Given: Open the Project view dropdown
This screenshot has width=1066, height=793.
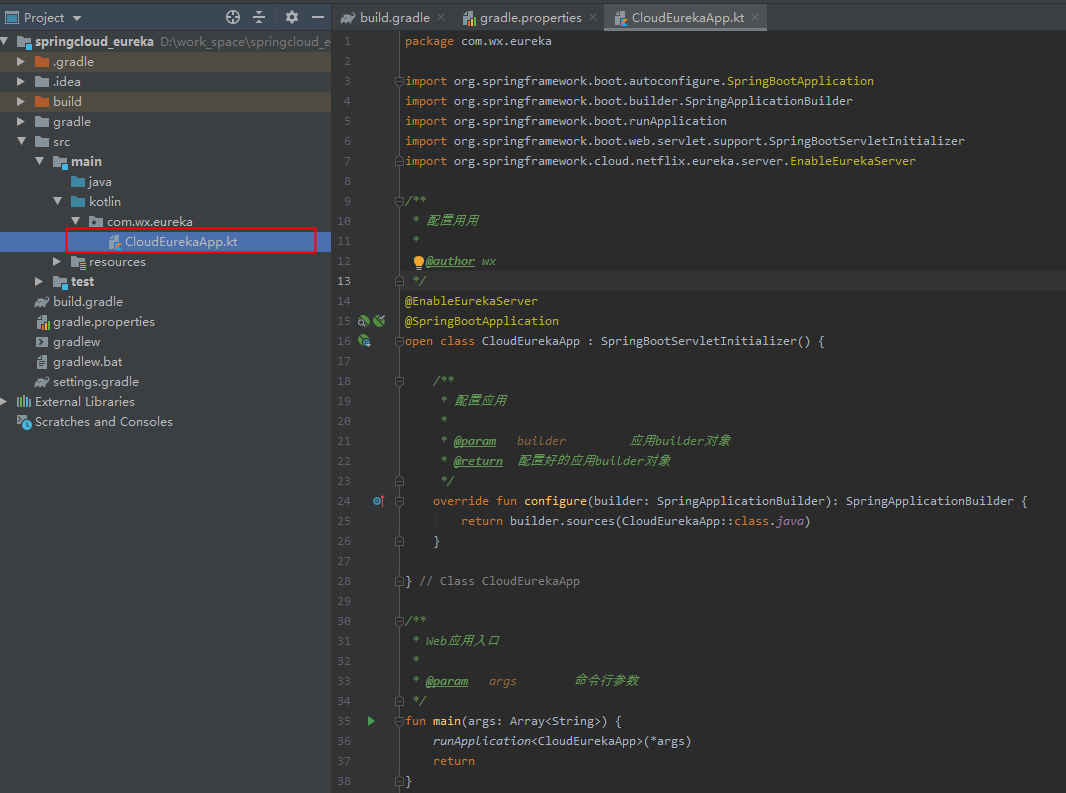Looking at the screenshot, I should pos(77,18).
